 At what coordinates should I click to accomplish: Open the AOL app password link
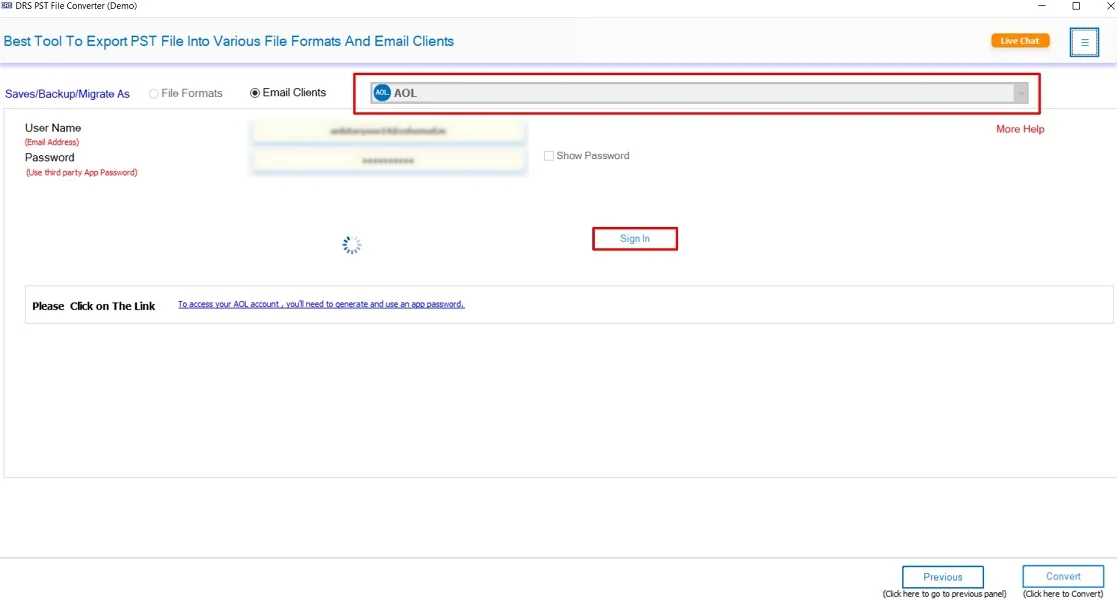[x=321, y=304]
